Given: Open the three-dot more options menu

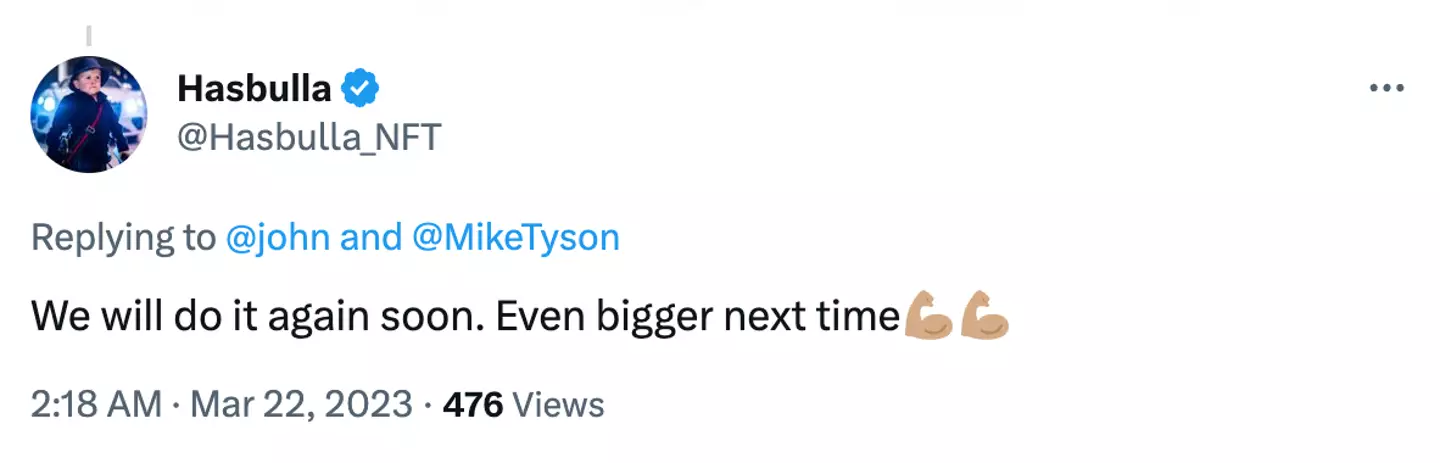Looking at the screenshot, I should pyautogui.click(x=1386, y=89).
